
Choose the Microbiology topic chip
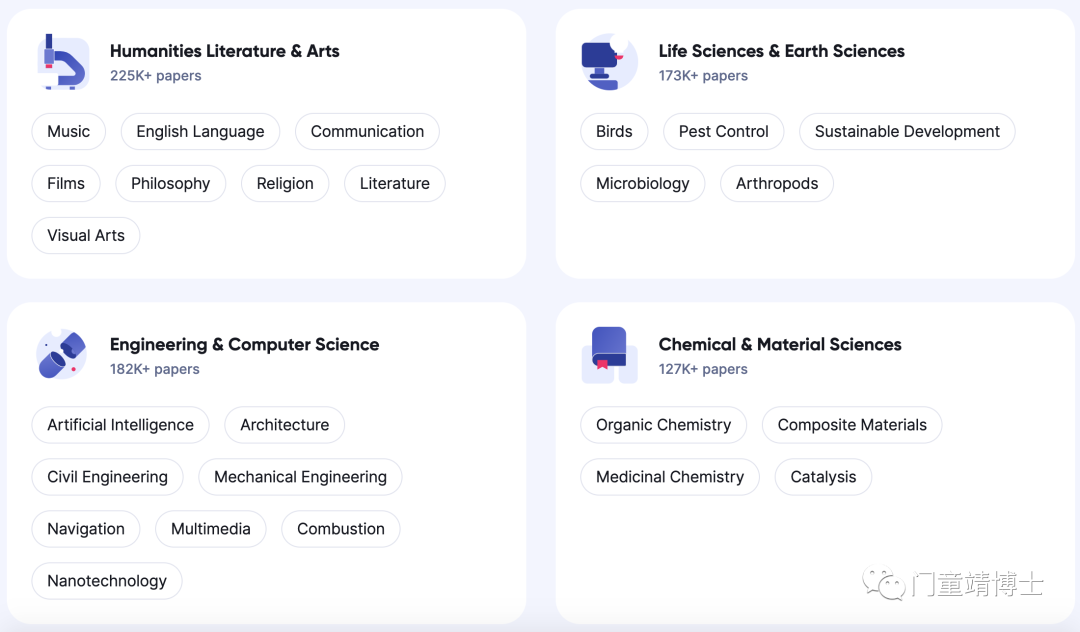pyautogui.click(x=643, y=184)
